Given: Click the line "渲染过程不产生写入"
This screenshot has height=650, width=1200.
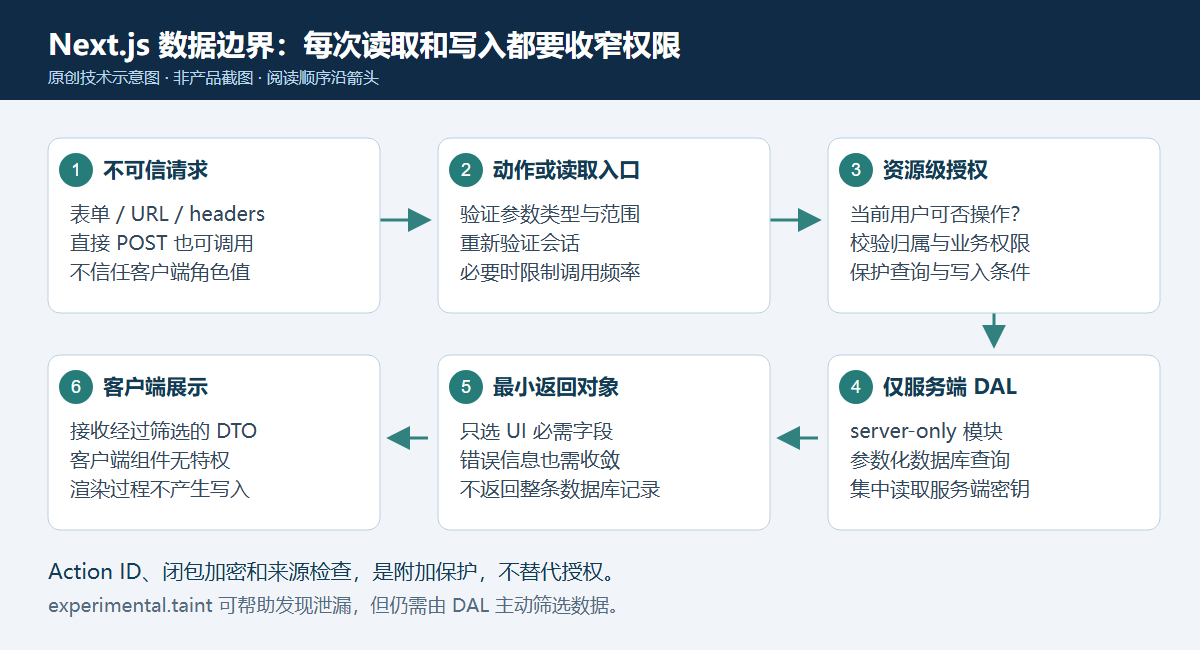Looking at the screenshot, I should 160,489.
